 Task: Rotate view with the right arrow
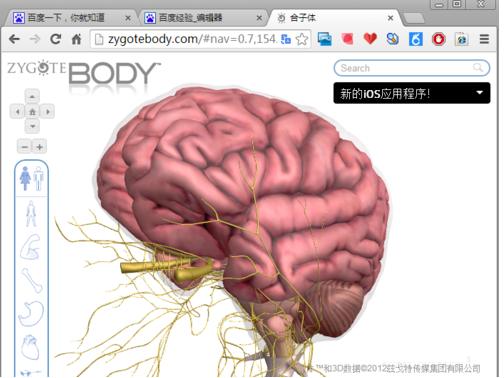[x=47, y=112]
